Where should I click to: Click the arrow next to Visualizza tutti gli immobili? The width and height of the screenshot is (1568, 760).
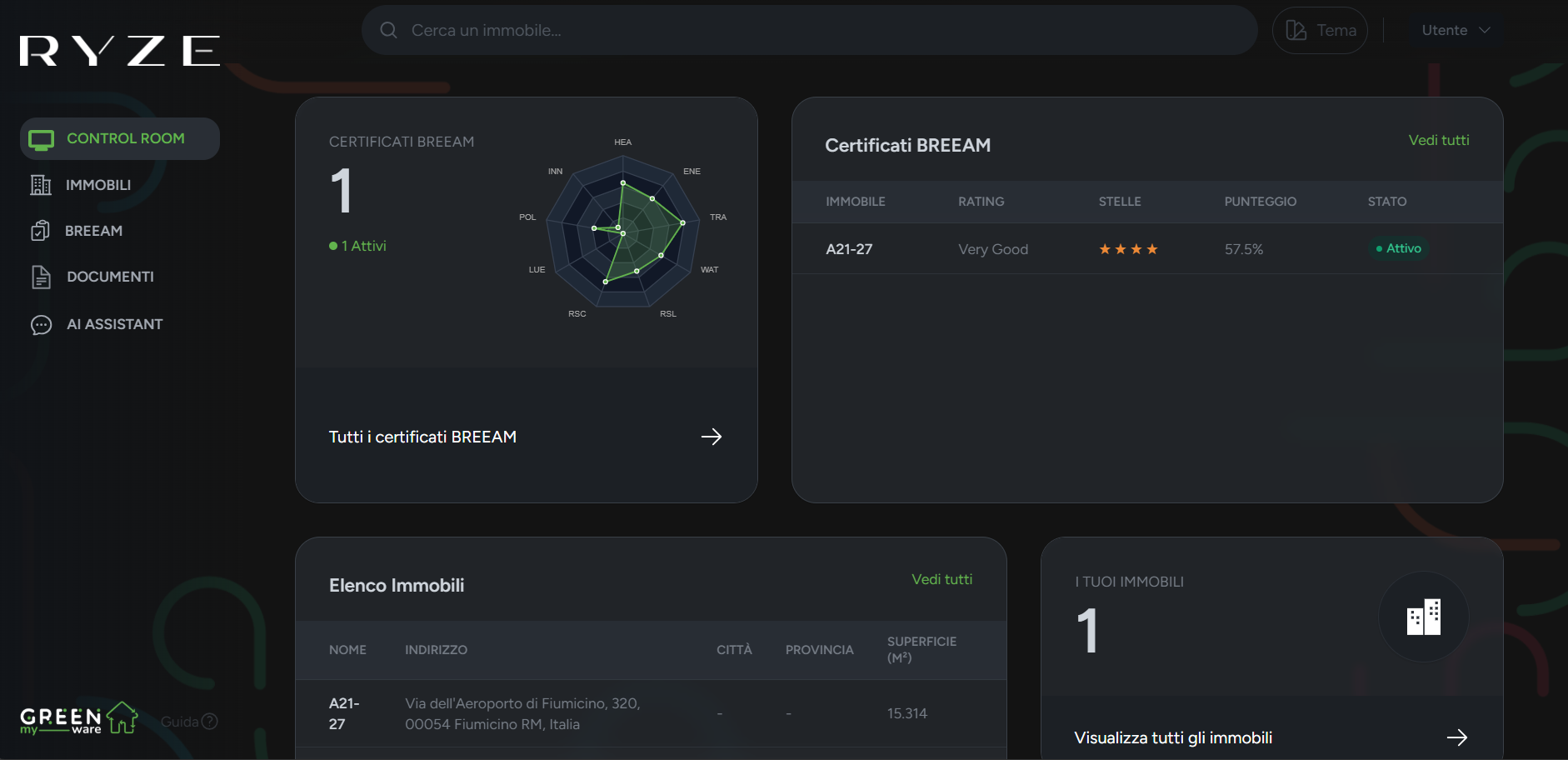[1456, 737]
